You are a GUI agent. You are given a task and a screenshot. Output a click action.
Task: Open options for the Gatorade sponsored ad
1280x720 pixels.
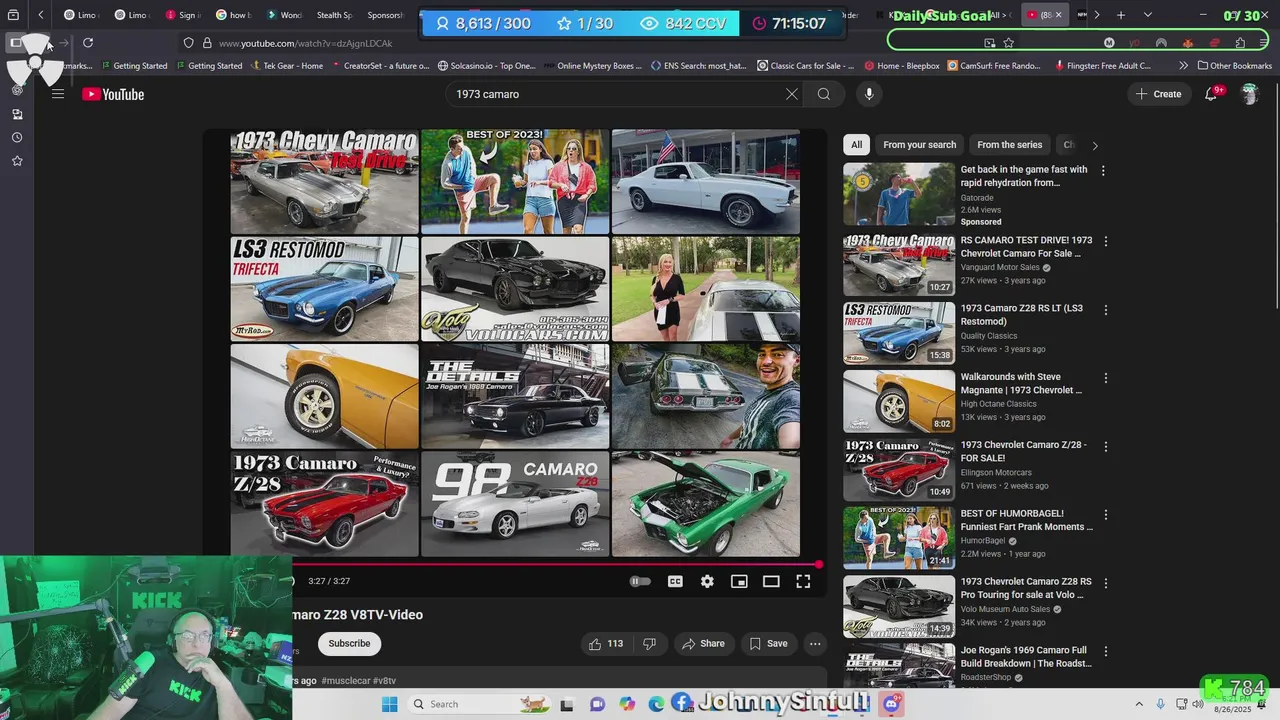click(x=1103, y=171)
